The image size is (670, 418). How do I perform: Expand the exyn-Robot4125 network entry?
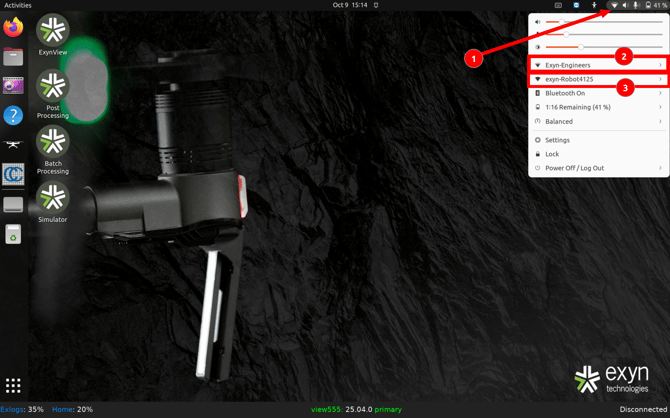click(x=598, y=79)
